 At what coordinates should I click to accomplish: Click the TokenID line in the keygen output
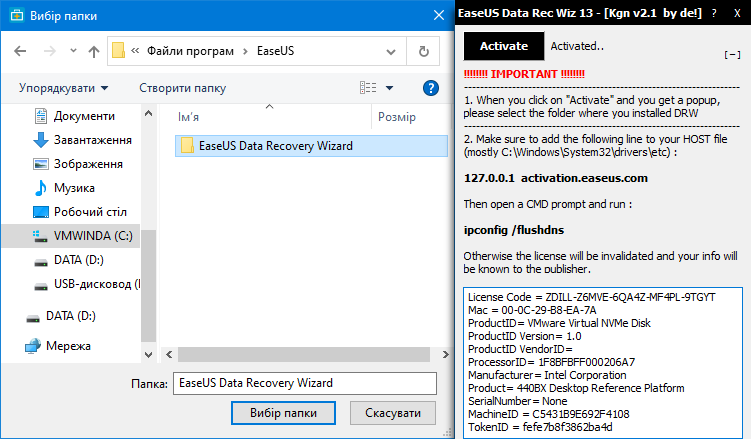tap(540, 427)
